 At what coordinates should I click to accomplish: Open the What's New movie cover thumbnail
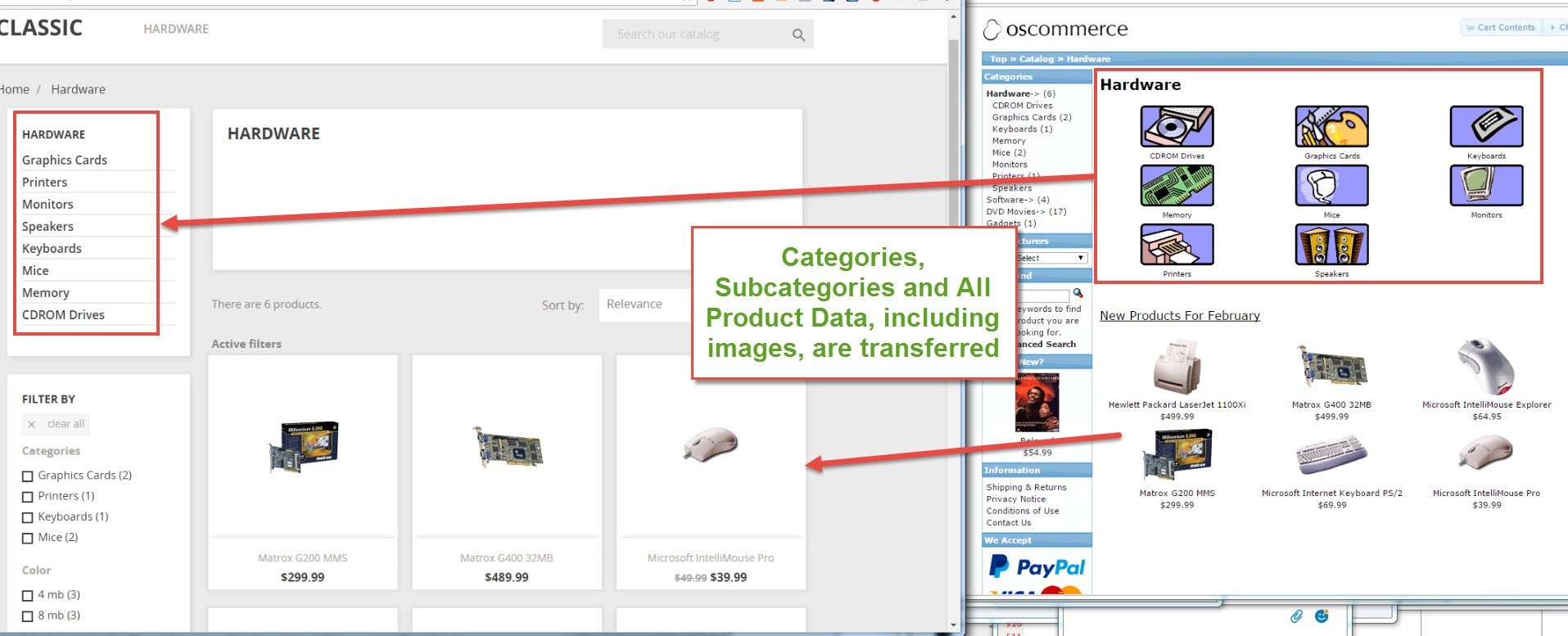click(x=1037, y=402)
